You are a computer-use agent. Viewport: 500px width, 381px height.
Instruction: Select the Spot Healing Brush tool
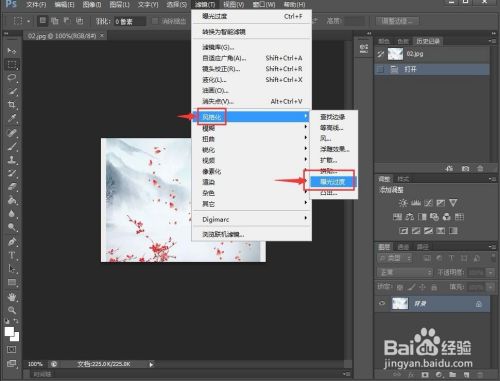12,133
